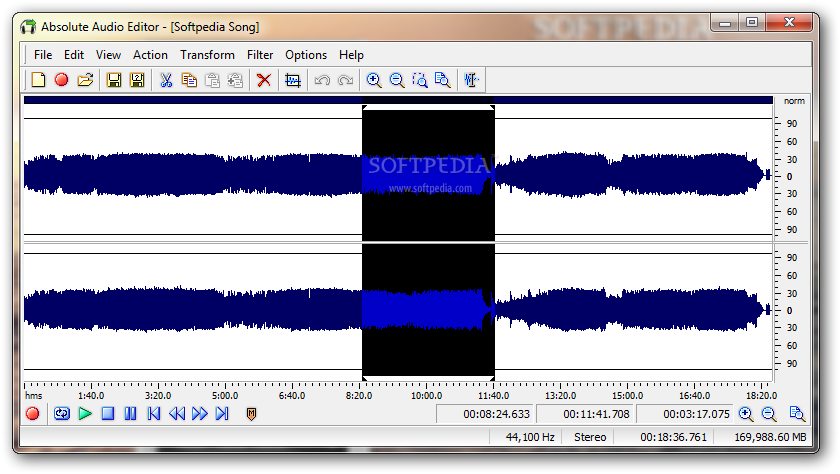Open the View menu

pos(108,55)
